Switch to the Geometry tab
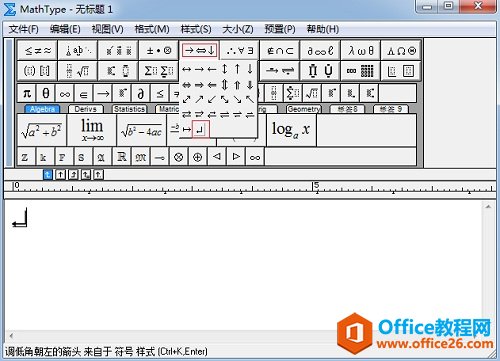 [304, 109]
